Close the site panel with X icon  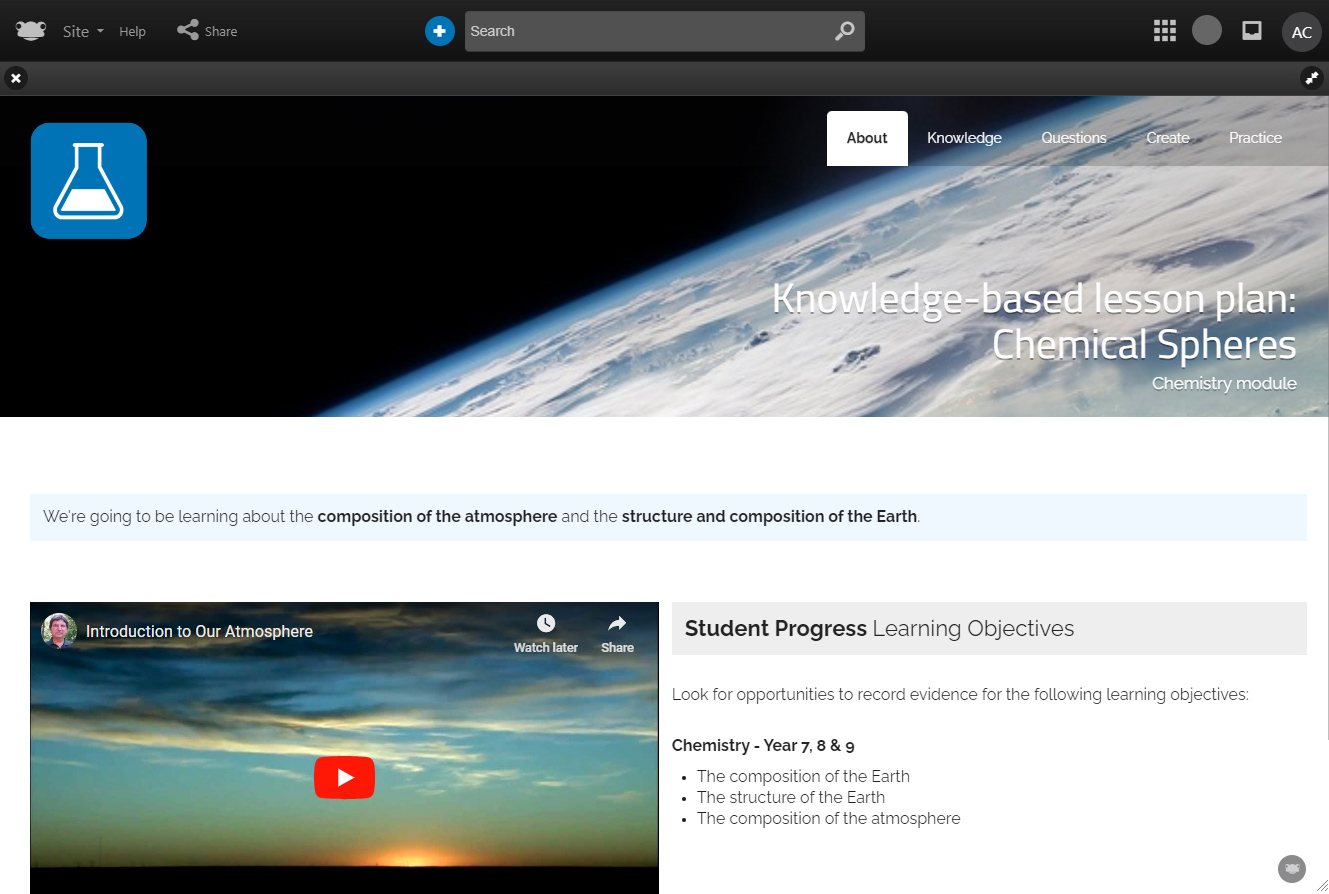pyautogui.click(x=16, y=78)
